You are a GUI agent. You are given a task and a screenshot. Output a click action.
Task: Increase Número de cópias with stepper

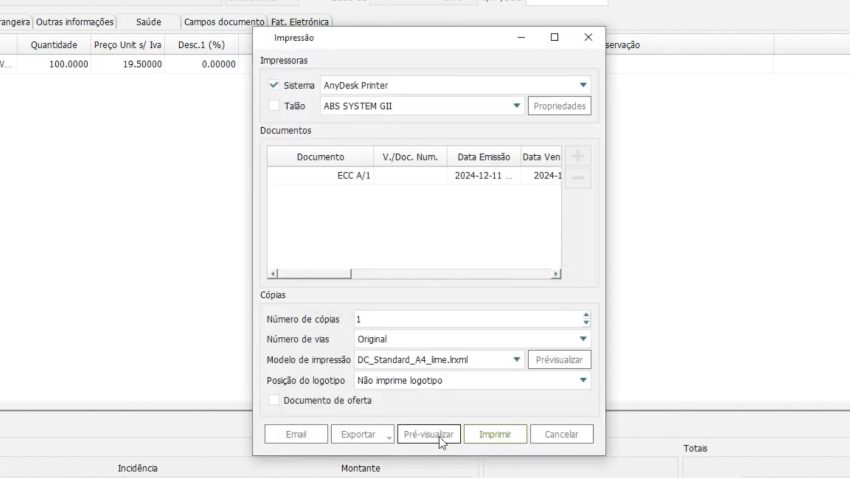[585, 315]
